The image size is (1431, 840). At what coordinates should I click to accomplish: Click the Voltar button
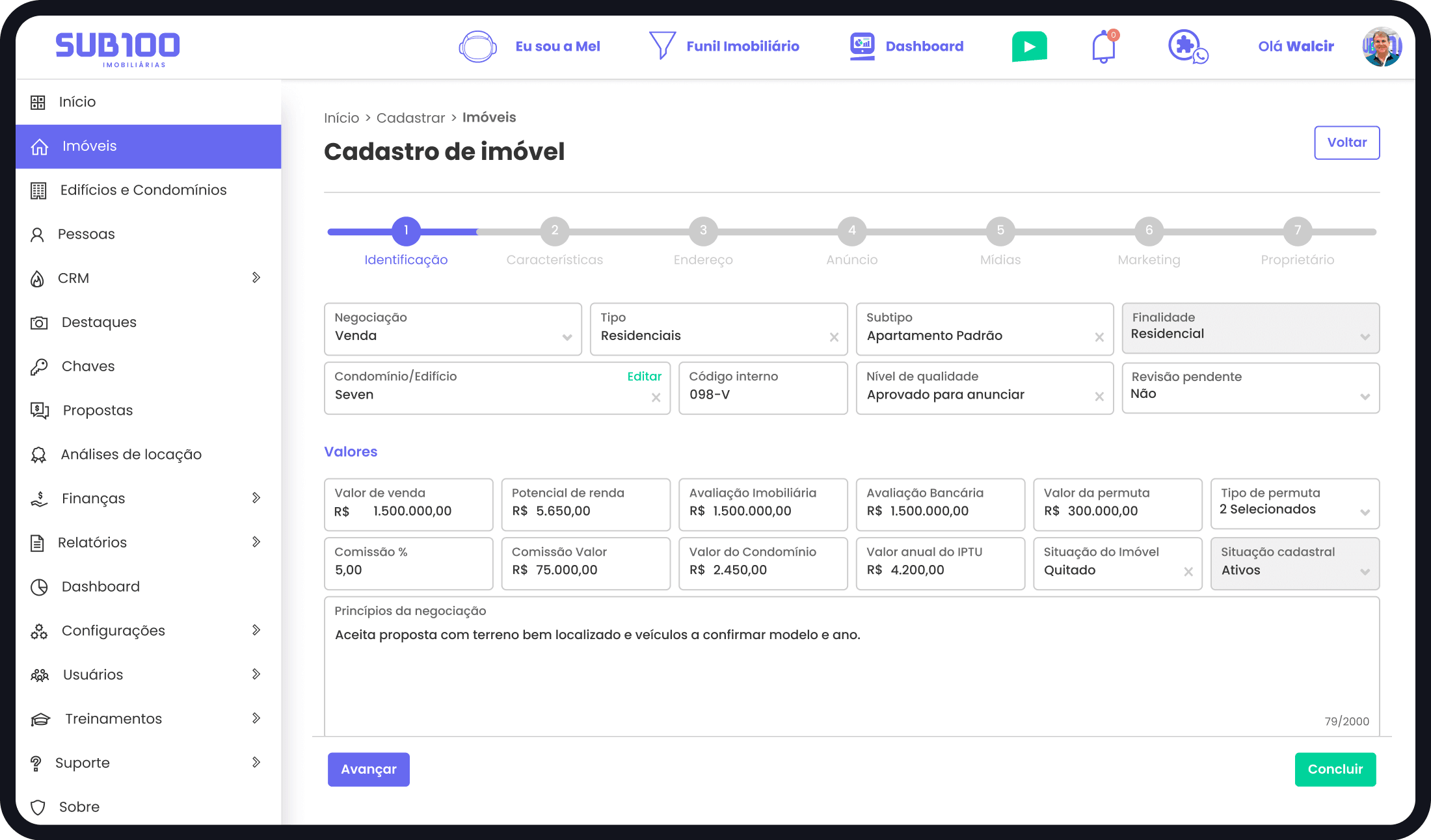coord(1347,142)
